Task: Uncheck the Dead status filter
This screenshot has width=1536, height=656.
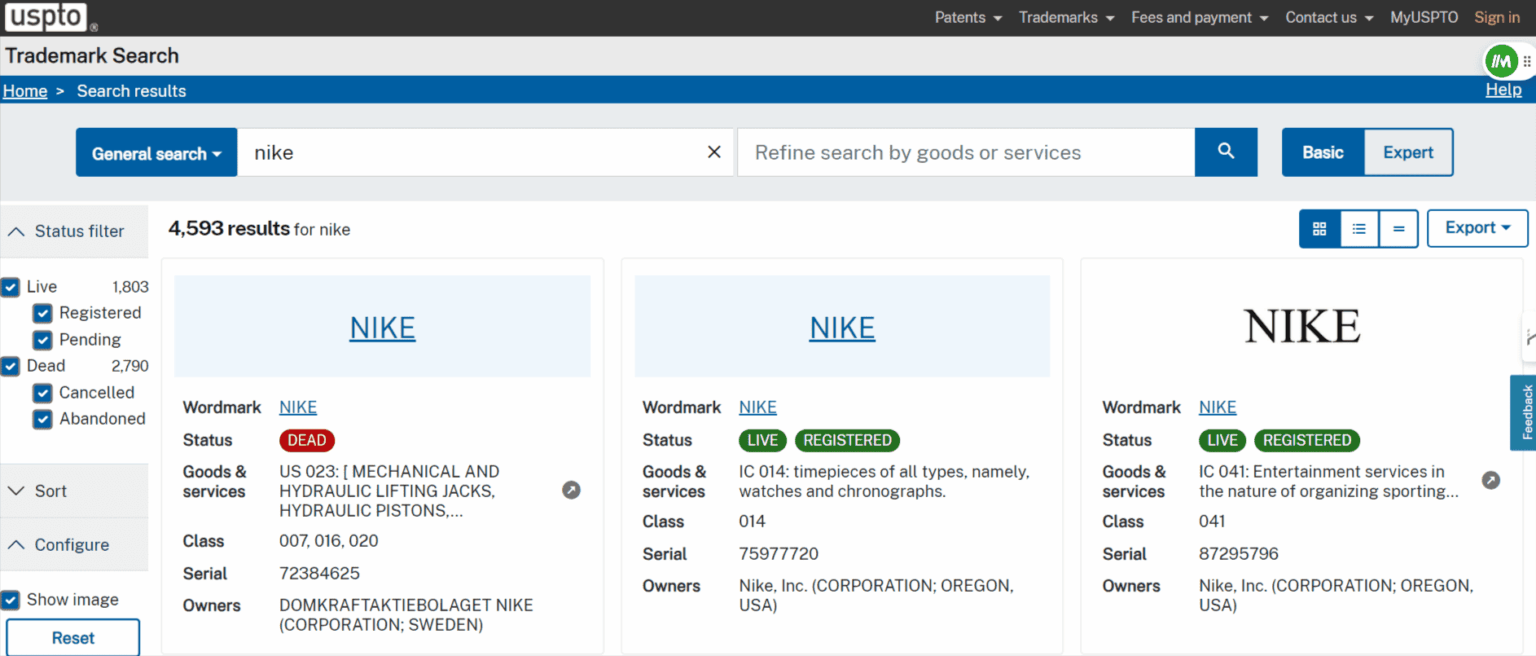Action: (x=11, y=366)
